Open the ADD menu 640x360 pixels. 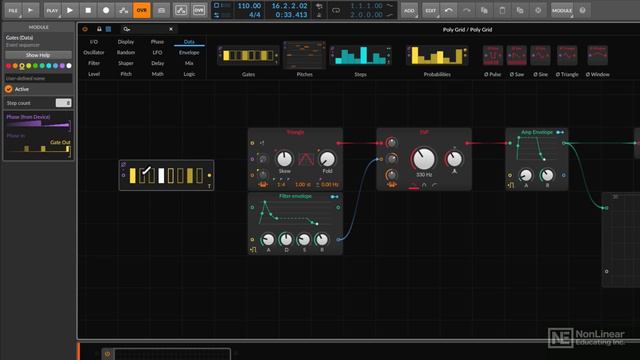(x=409, y=11)
